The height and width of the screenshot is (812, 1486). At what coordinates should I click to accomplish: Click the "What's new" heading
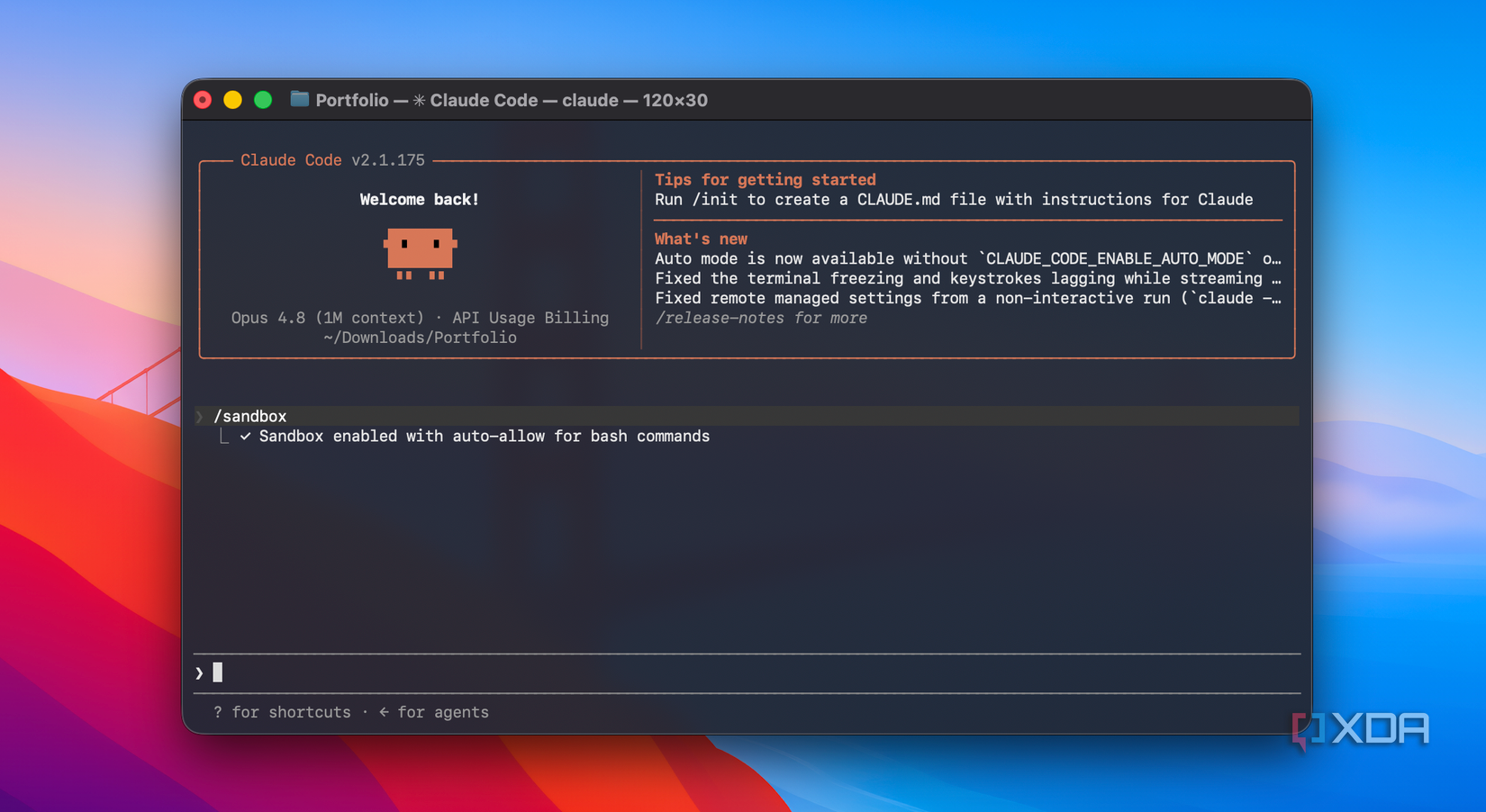[701, 239]
